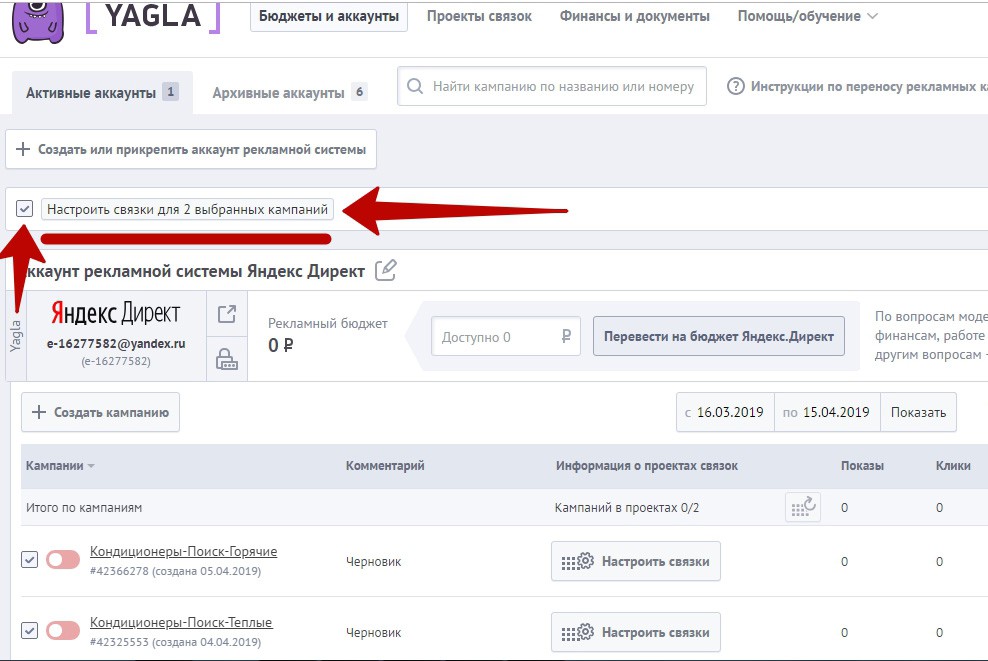Click campaign number #42325553 text
Screen dimensions: 988x661
point(119,642)
